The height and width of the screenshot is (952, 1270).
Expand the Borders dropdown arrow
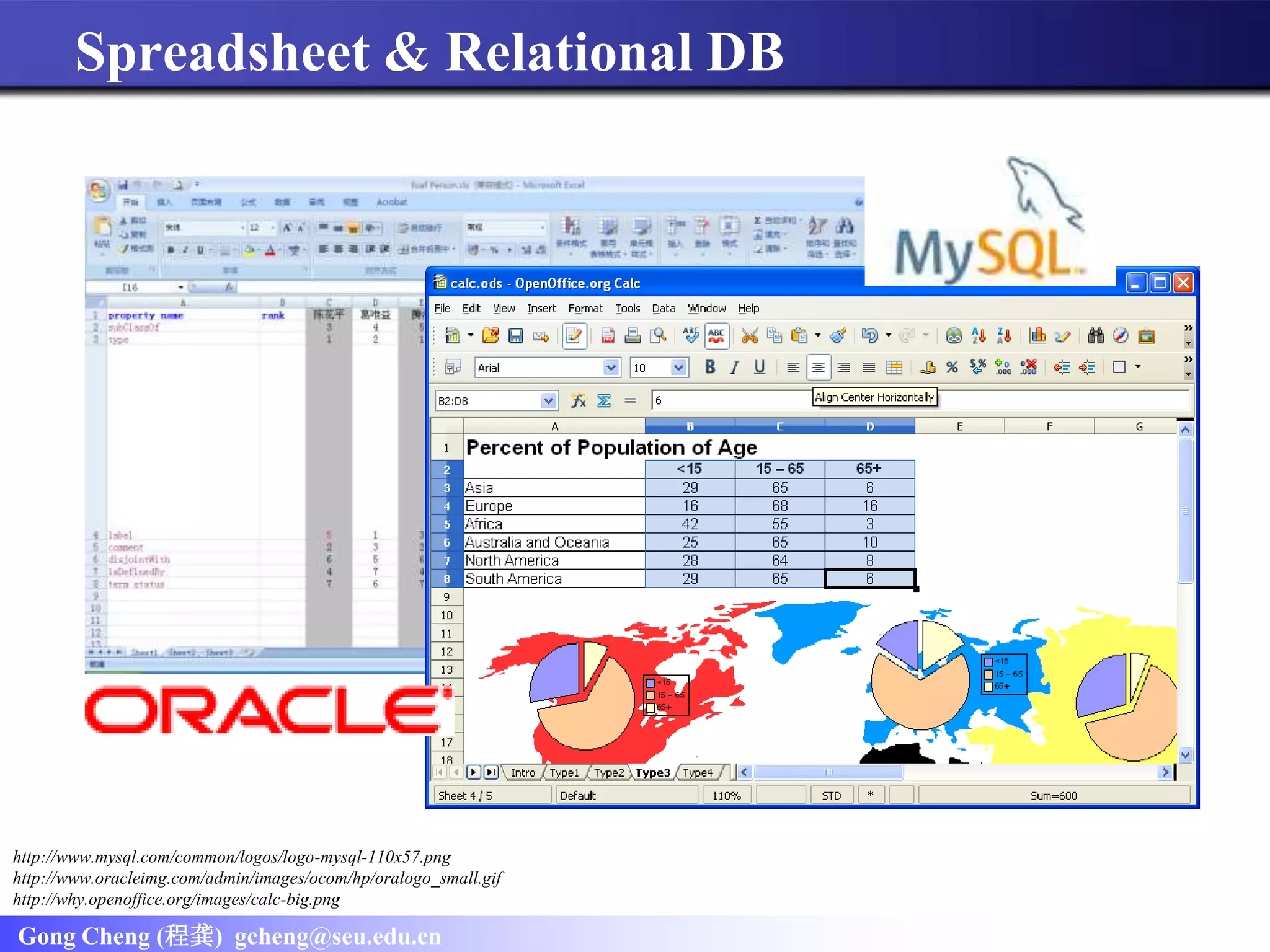[1138, 367]
